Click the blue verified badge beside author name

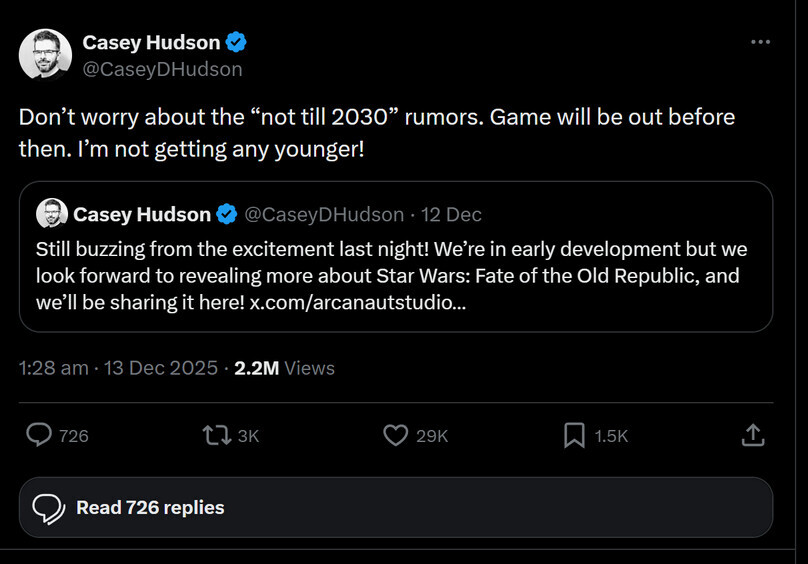(x=237, y=42)
